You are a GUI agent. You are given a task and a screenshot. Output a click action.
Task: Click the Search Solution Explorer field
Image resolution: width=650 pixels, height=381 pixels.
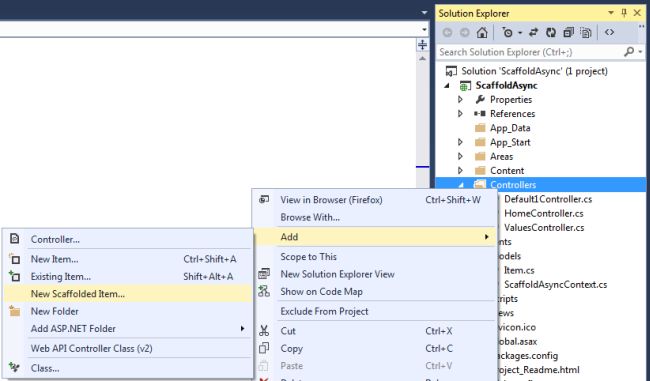(x=531, y=52)
